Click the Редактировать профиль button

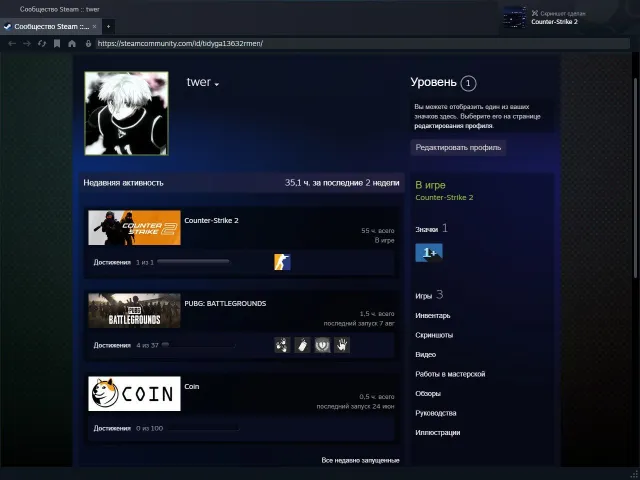(x=458, y=147)
